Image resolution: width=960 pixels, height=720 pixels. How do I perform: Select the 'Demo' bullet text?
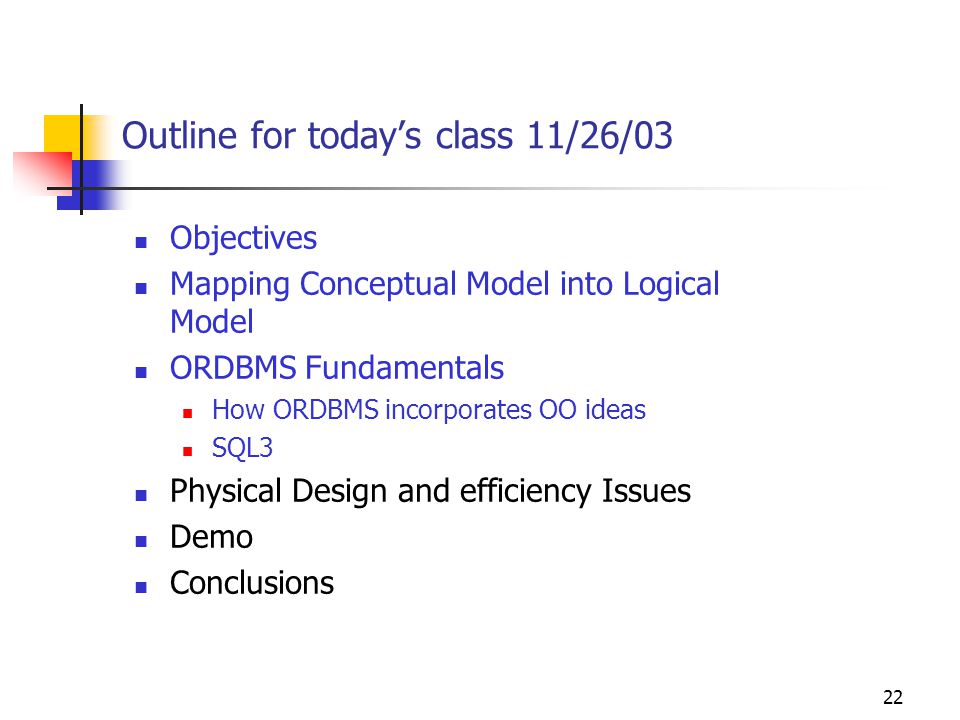[x=211, y=538]
